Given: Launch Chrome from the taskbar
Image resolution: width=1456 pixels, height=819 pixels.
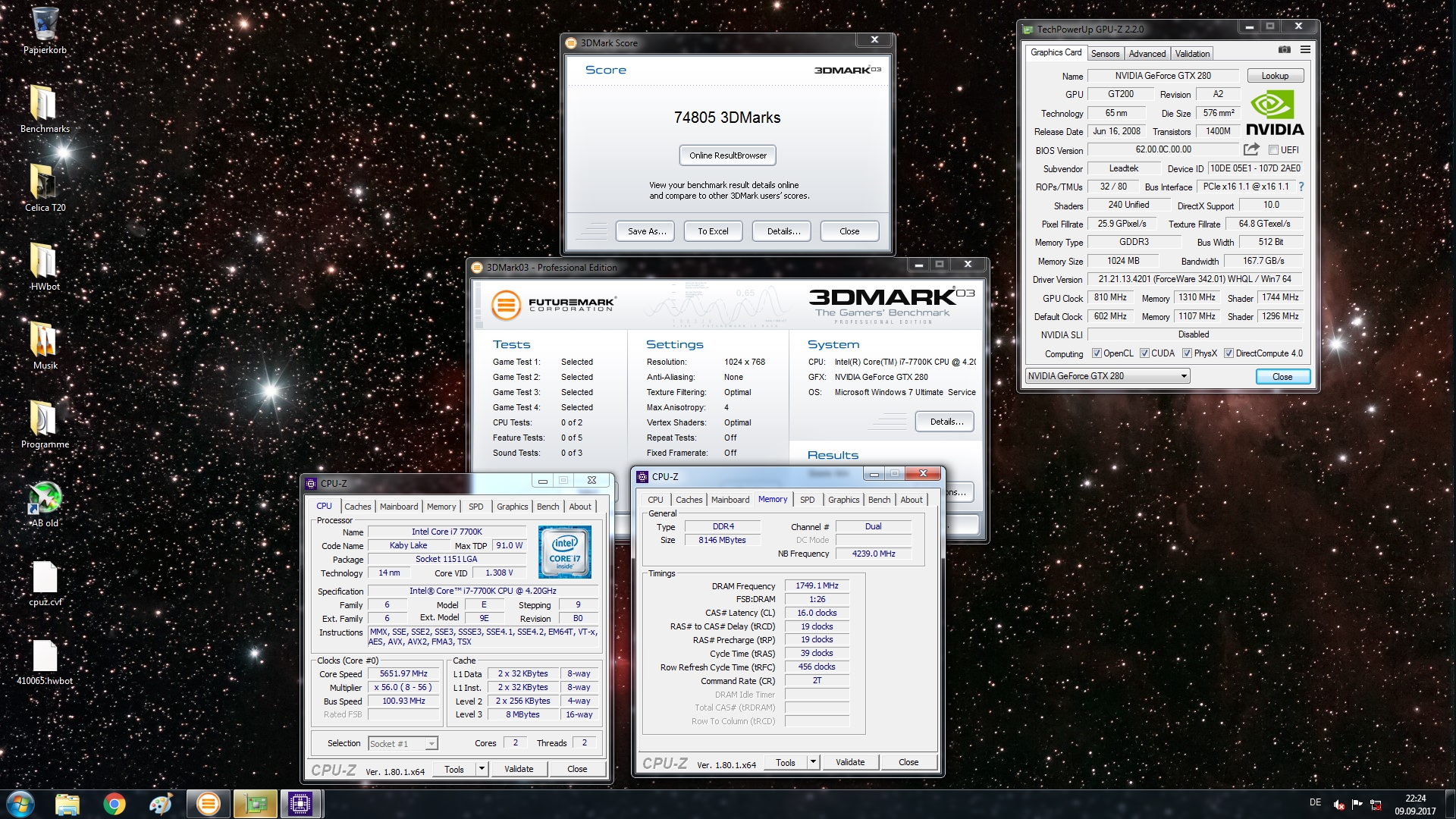Looking at the screenshot, I should 115,804.
